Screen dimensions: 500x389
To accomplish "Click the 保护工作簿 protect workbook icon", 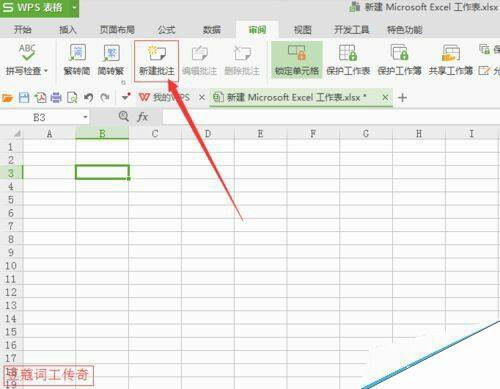I will (x=399, y=53).
